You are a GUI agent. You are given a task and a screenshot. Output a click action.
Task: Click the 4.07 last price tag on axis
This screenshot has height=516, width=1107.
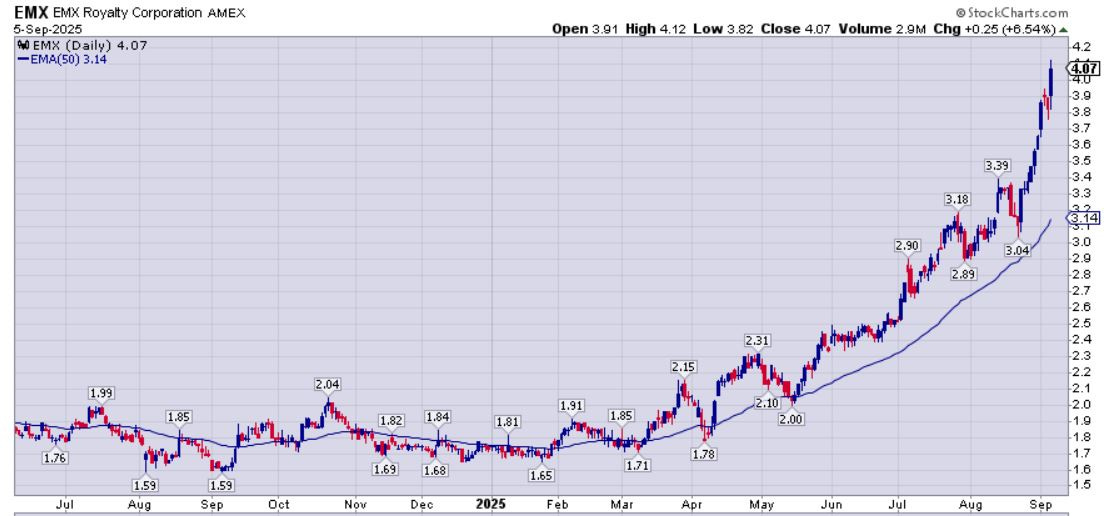tap(1083, 69)
